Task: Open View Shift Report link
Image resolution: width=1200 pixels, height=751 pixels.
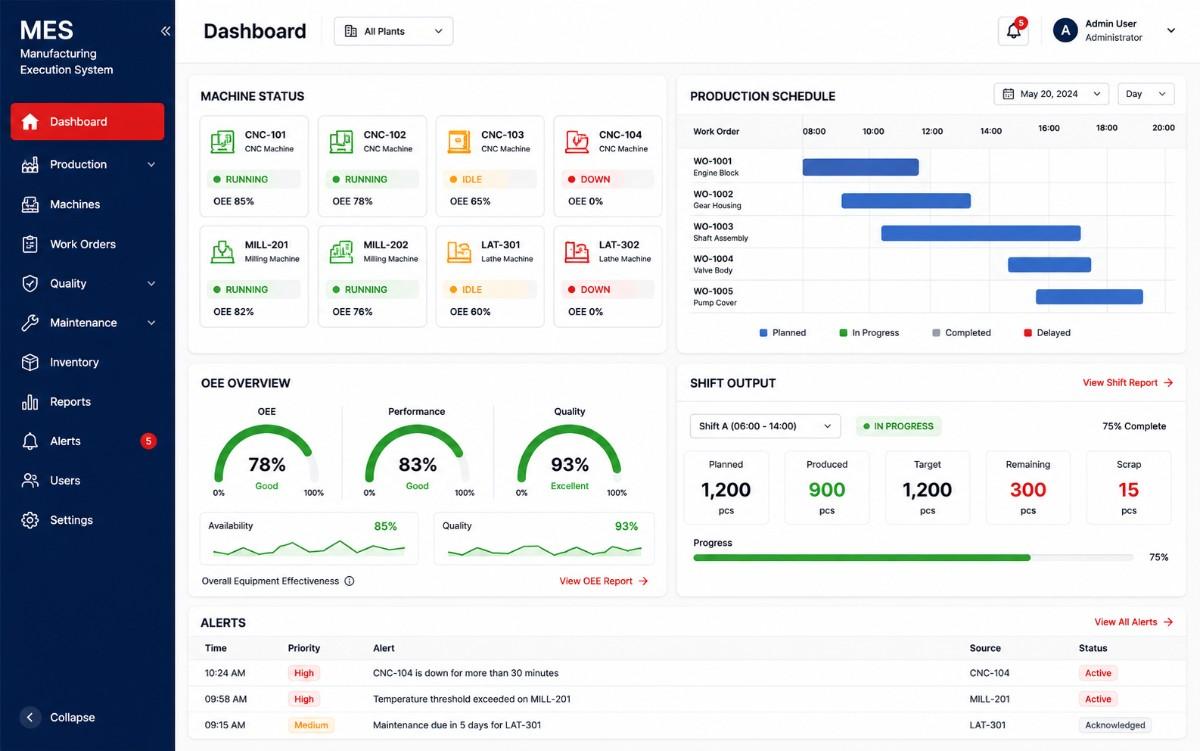Action: [1128, 383]
